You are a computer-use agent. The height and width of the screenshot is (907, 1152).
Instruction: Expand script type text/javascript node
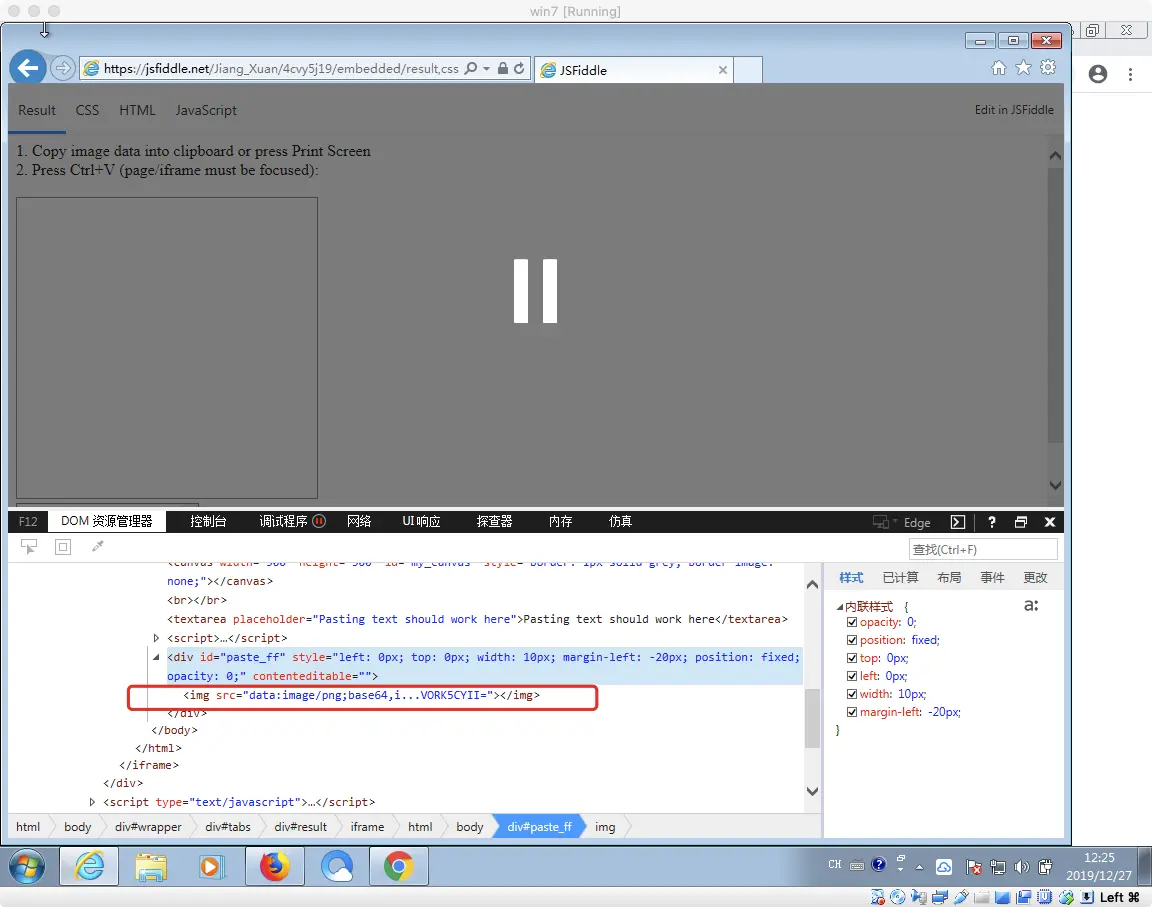(92, 802)
